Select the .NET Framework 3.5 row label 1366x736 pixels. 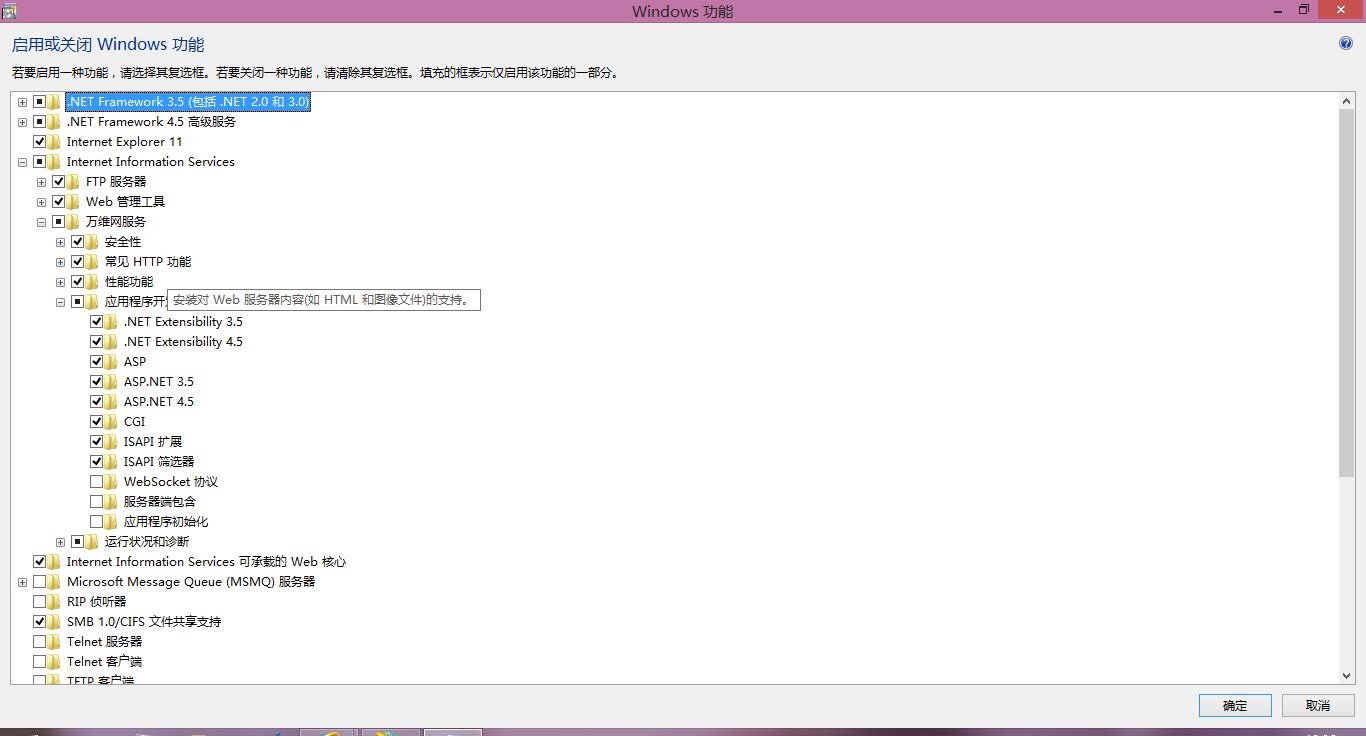pos(188,101)
